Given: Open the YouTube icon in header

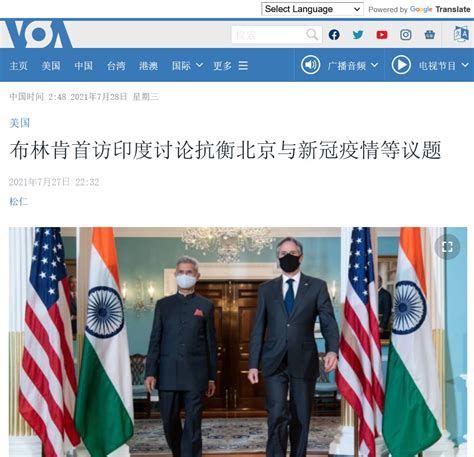Looking at the screenshot, I should (x=382, y=35).
